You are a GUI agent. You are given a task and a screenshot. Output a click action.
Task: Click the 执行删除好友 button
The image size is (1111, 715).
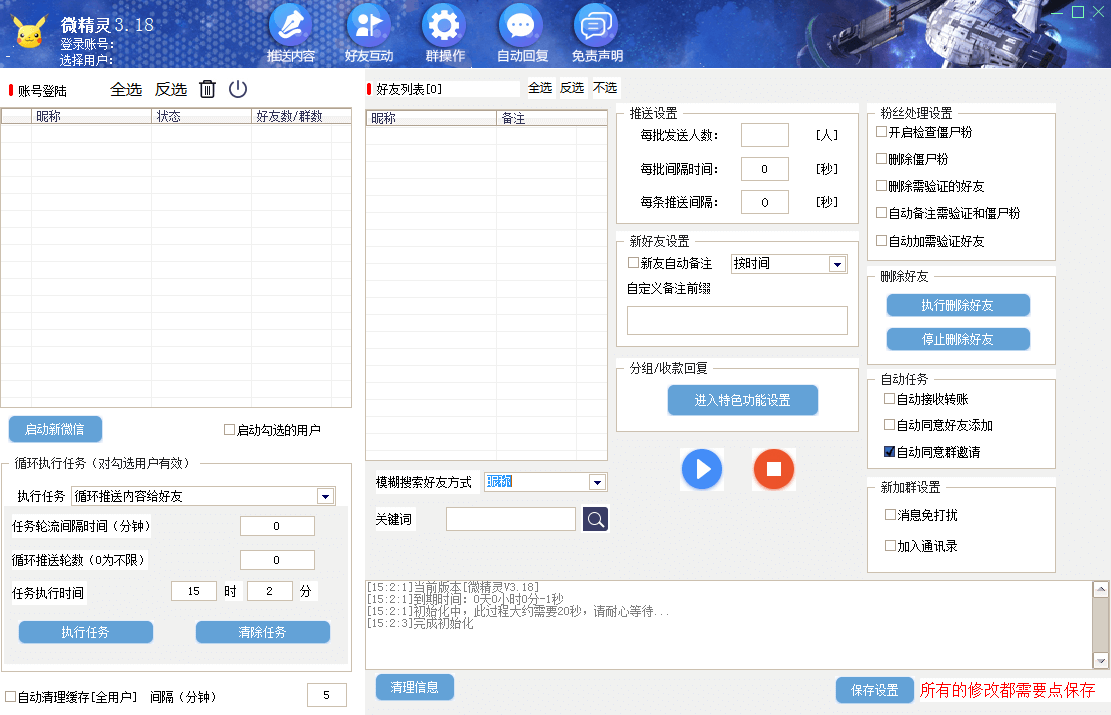tap(958, 305)
